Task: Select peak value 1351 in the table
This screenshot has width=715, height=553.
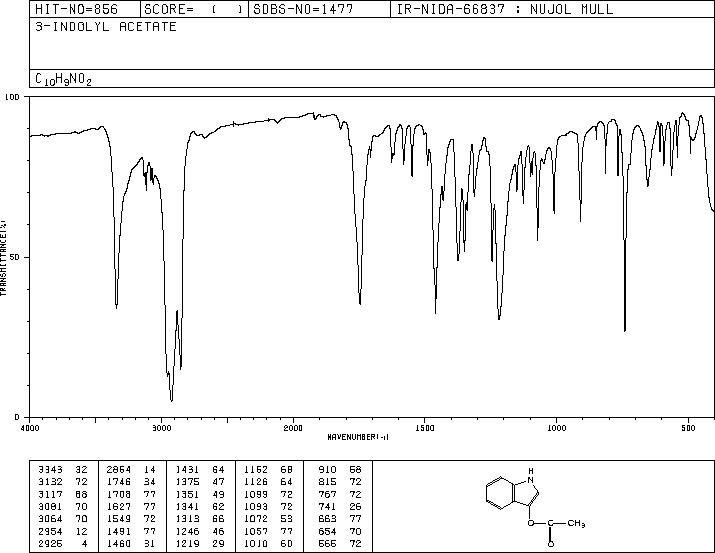Action: coord(187,494)
